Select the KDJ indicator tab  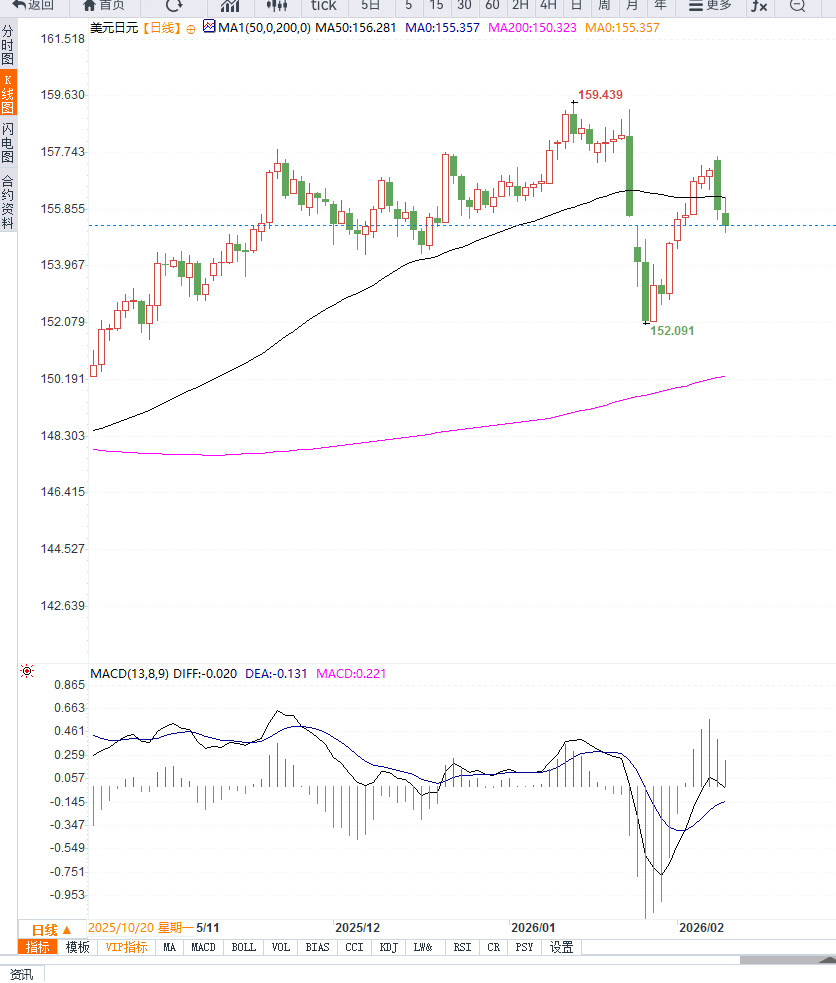tap(389, 947)
